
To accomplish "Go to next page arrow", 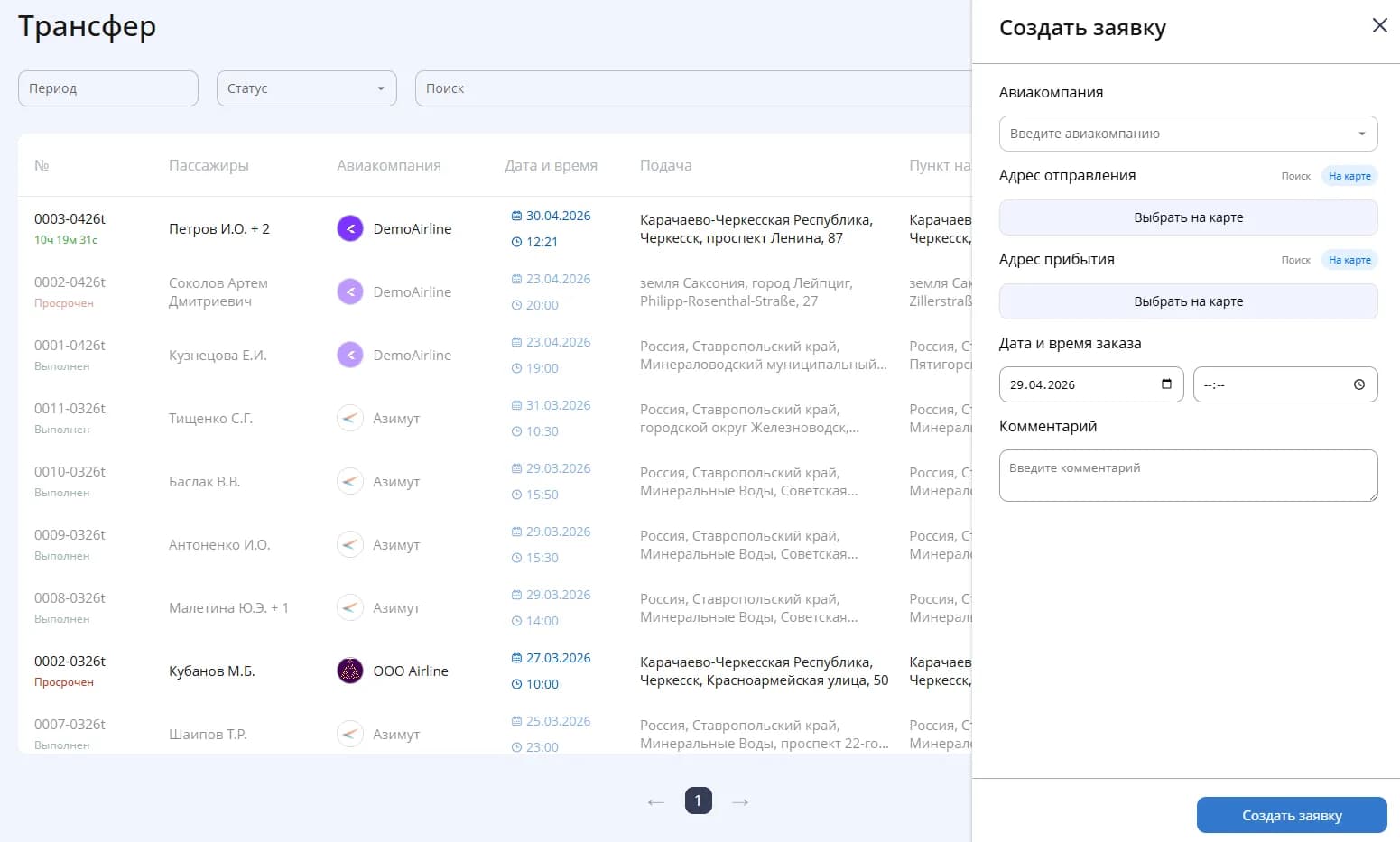I will coord(740,801).
